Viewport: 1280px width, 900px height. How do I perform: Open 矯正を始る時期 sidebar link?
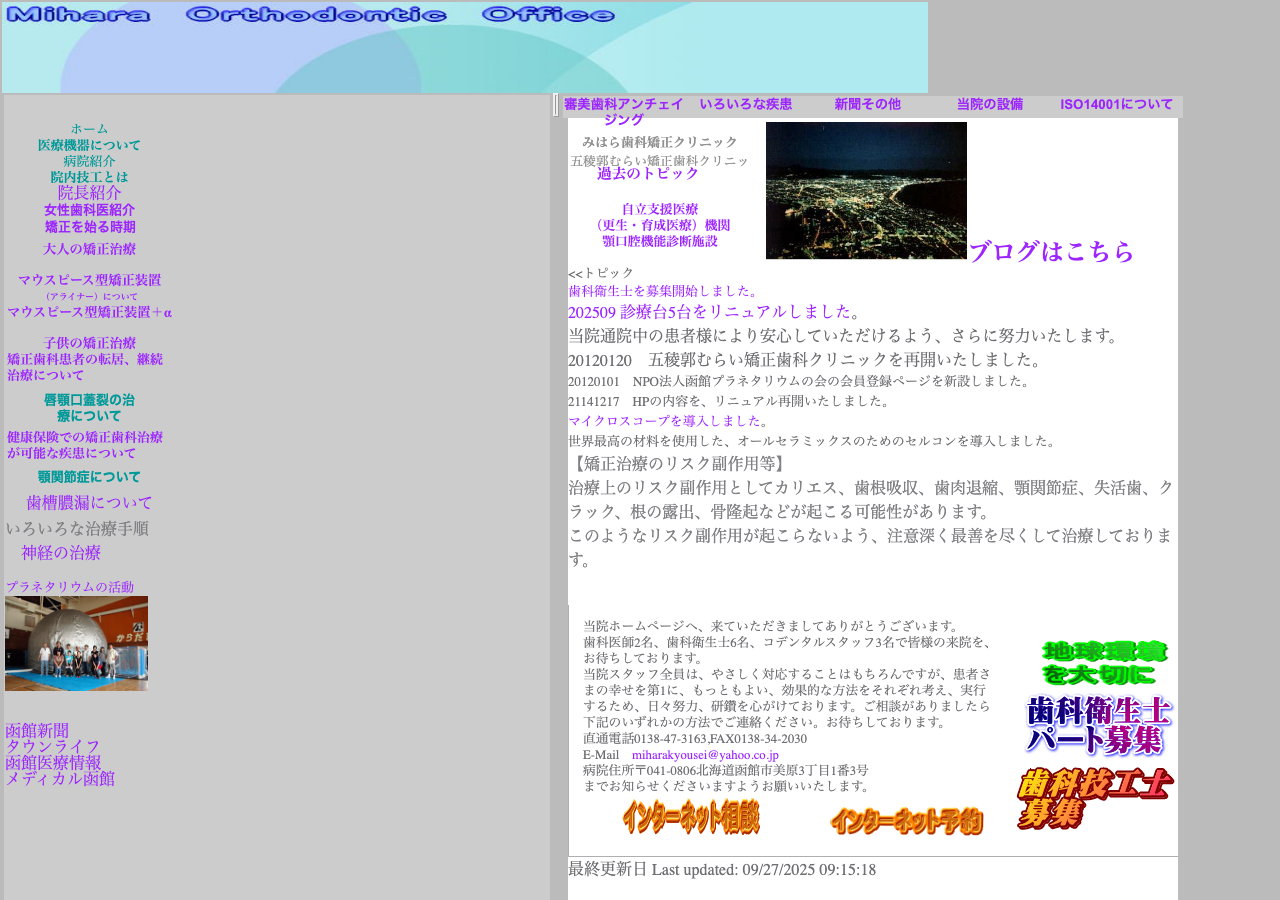point(89,227)
